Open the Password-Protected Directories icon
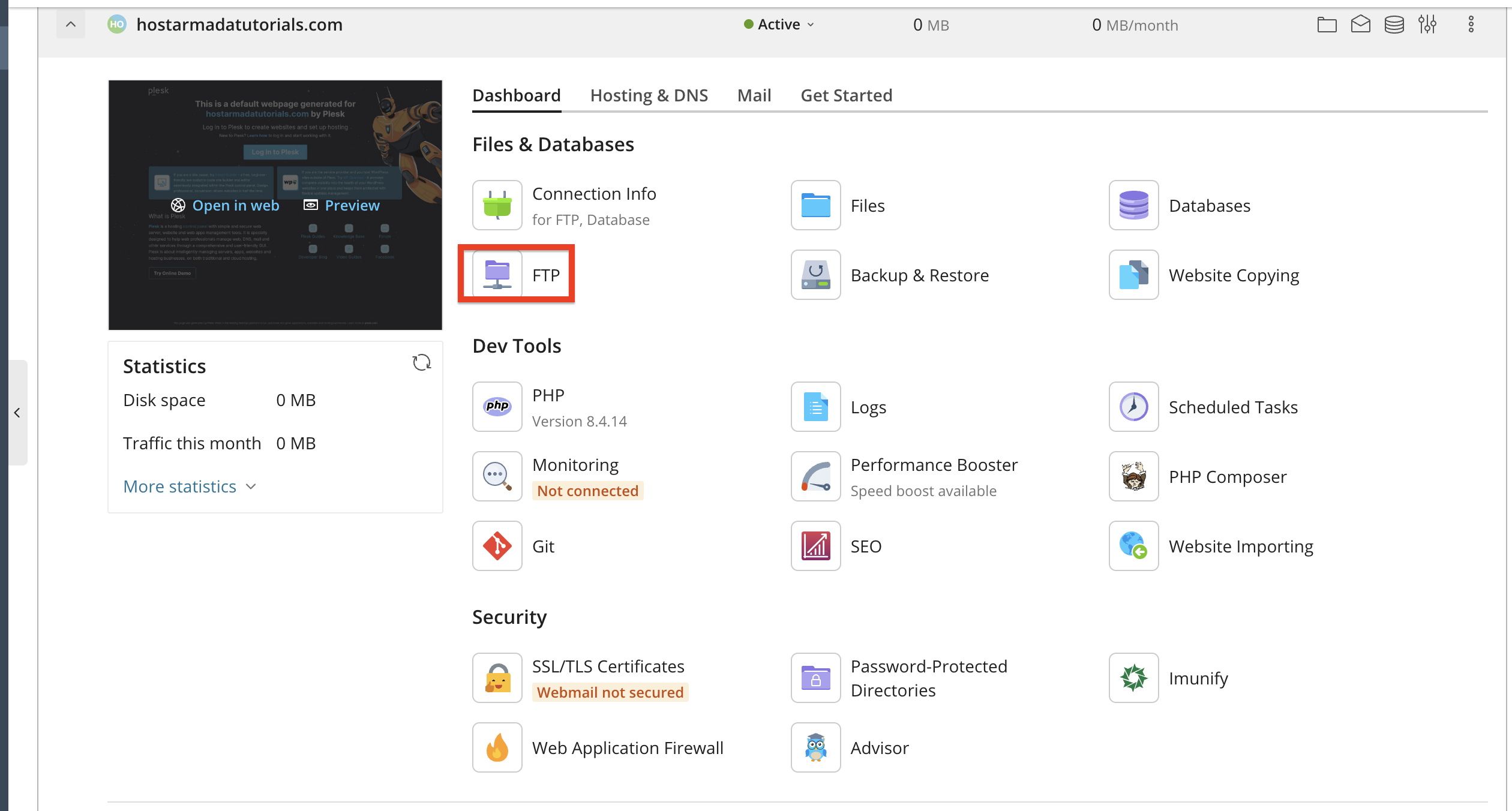Image resolution: width=1512 pixels, height=811 pixels. click(816, 678)
